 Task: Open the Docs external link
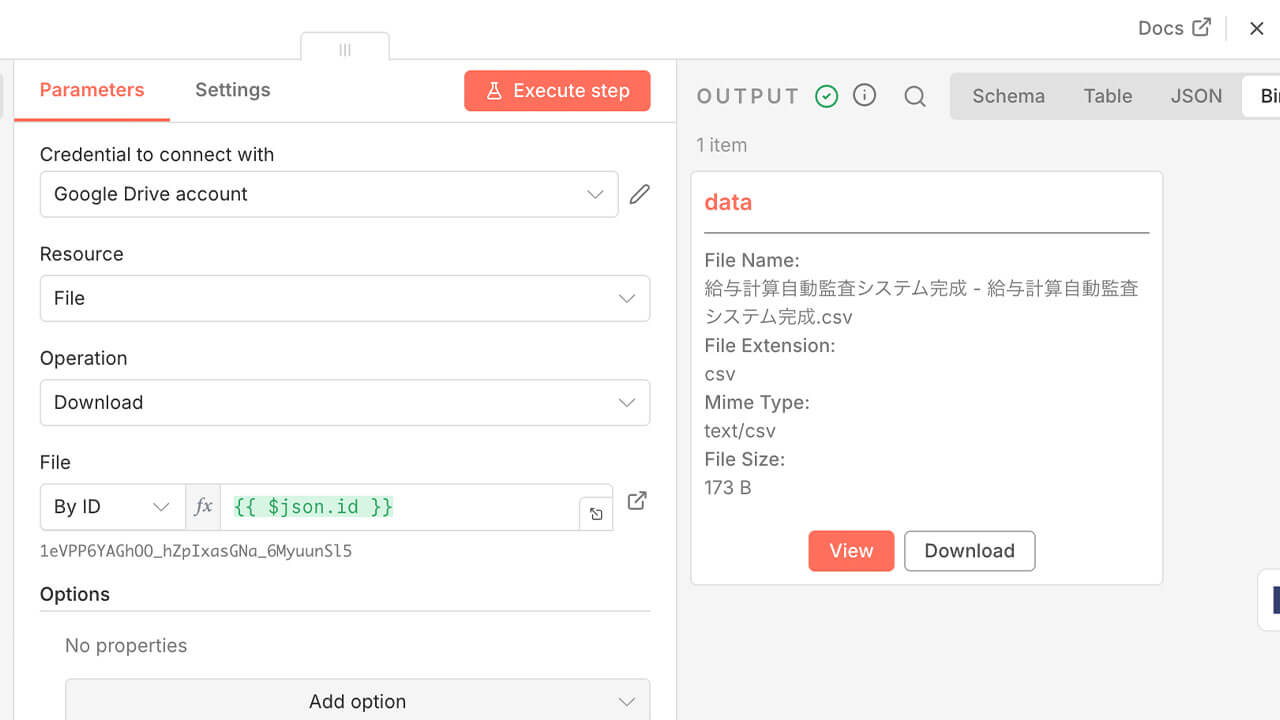[1174, 28]
